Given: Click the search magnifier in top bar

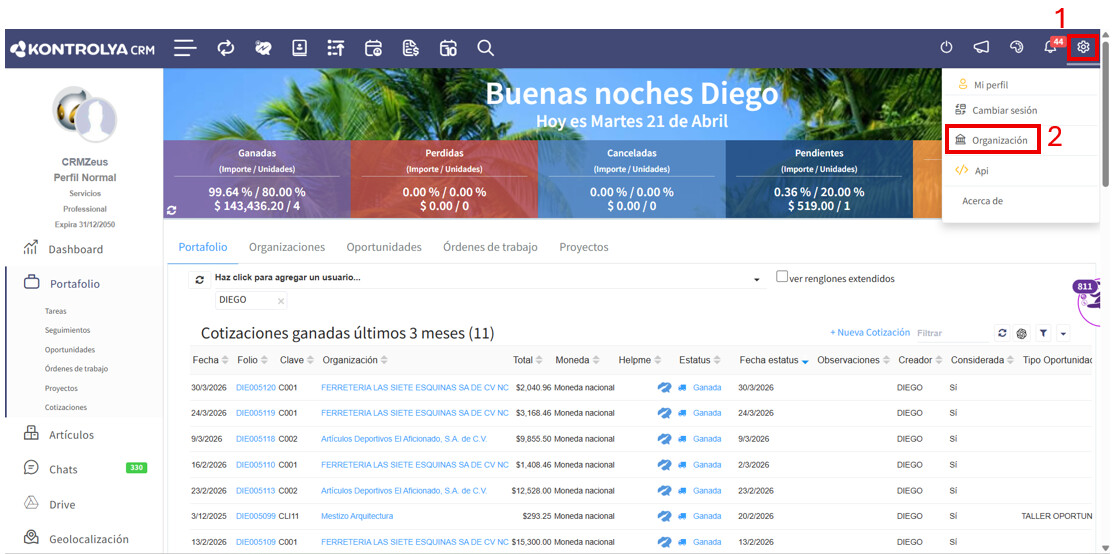Looking at the screenshot, I should click(485, 48).
